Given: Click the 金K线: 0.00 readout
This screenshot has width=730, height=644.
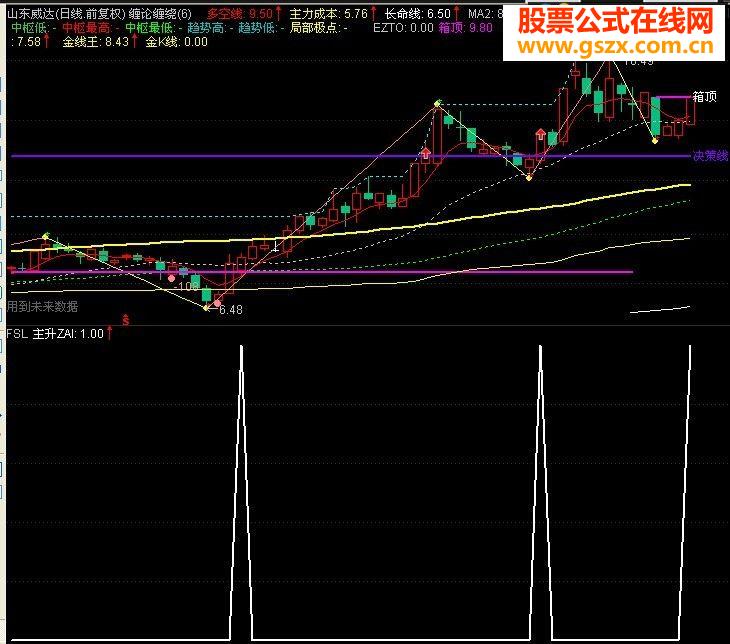Looking at the screenshot, I should pos(176,42).
